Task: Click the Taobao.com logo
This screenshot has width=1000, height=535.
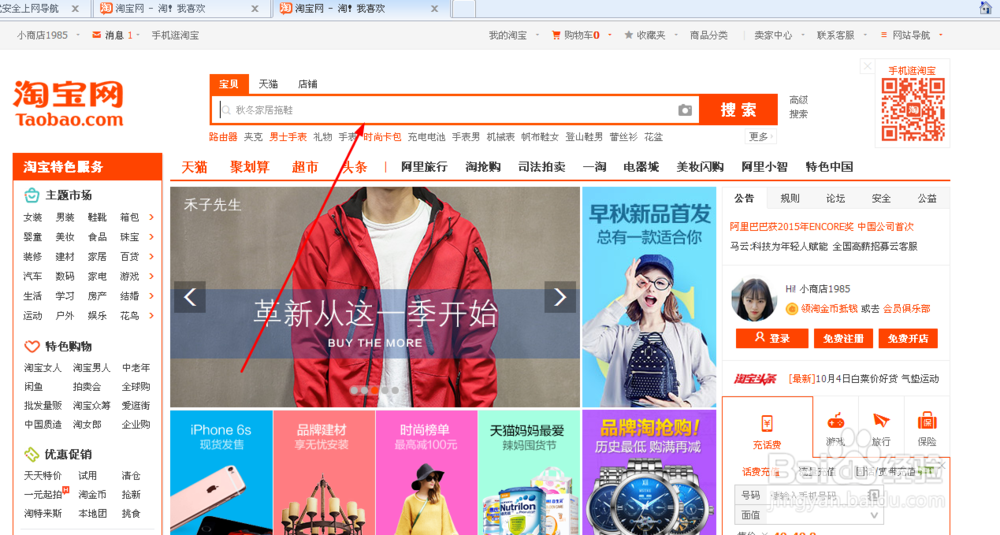Action: 69,103
